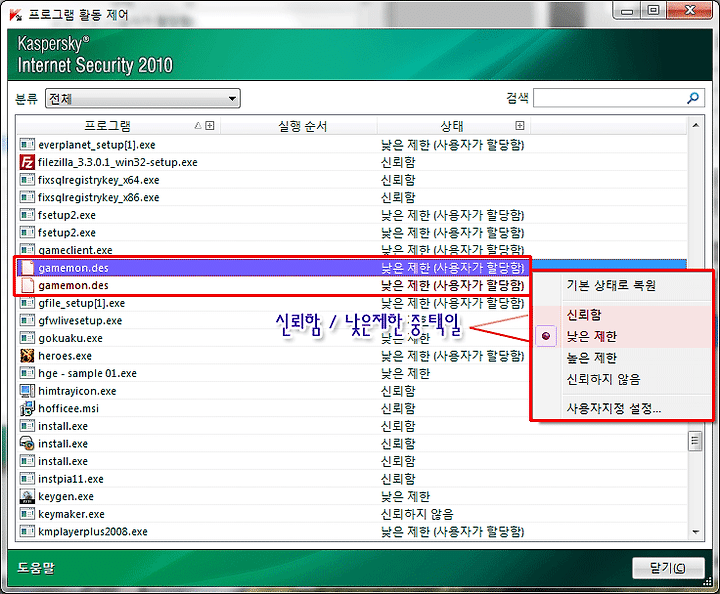The height and width of the screenshot is (594, 720).
Task: Click the instpia11.exe program icon
Action: [27, 479]
